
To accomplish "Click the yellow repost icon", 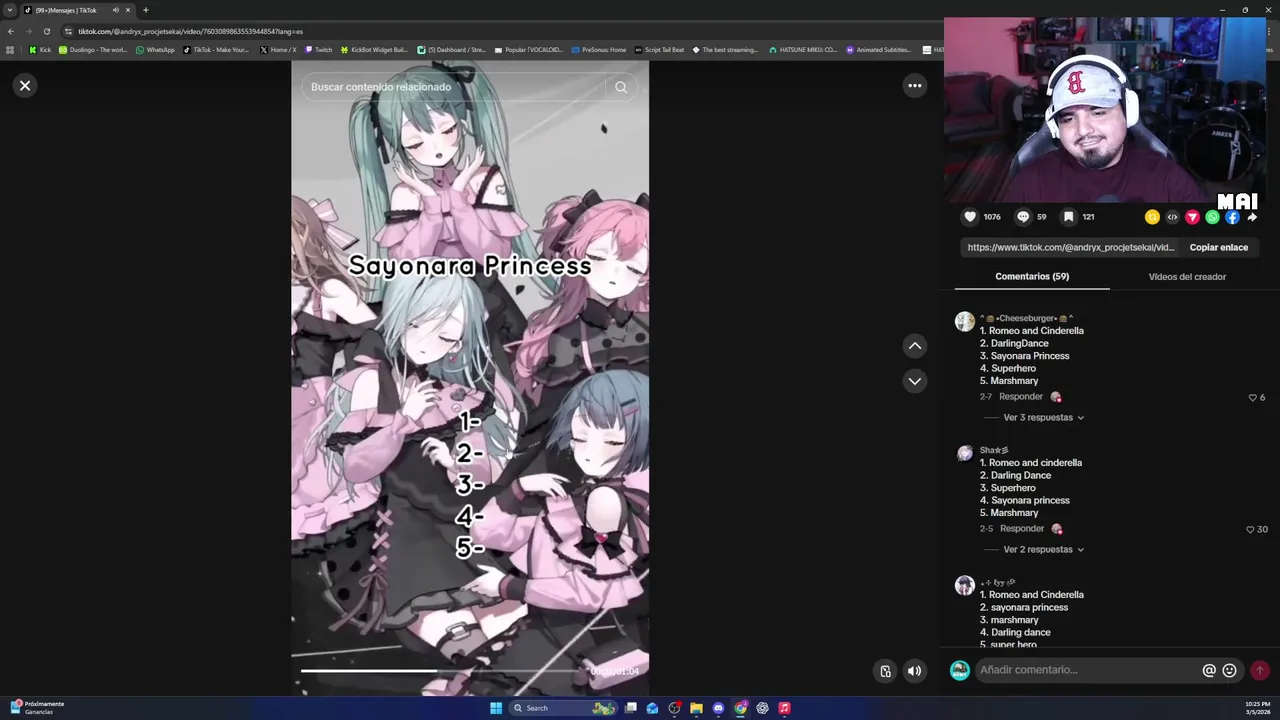I will (1152, 217).
